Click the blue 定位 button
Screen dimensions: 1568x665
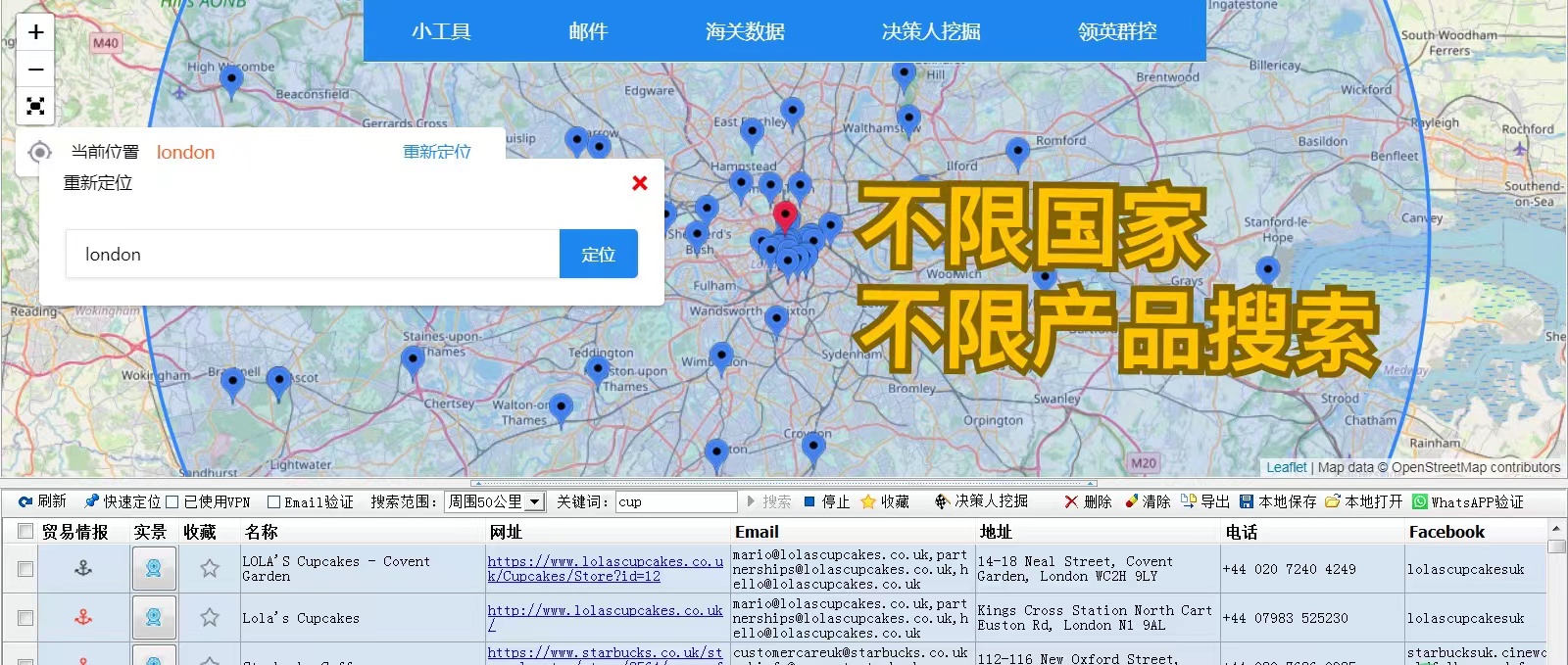(x=599, y=254)
